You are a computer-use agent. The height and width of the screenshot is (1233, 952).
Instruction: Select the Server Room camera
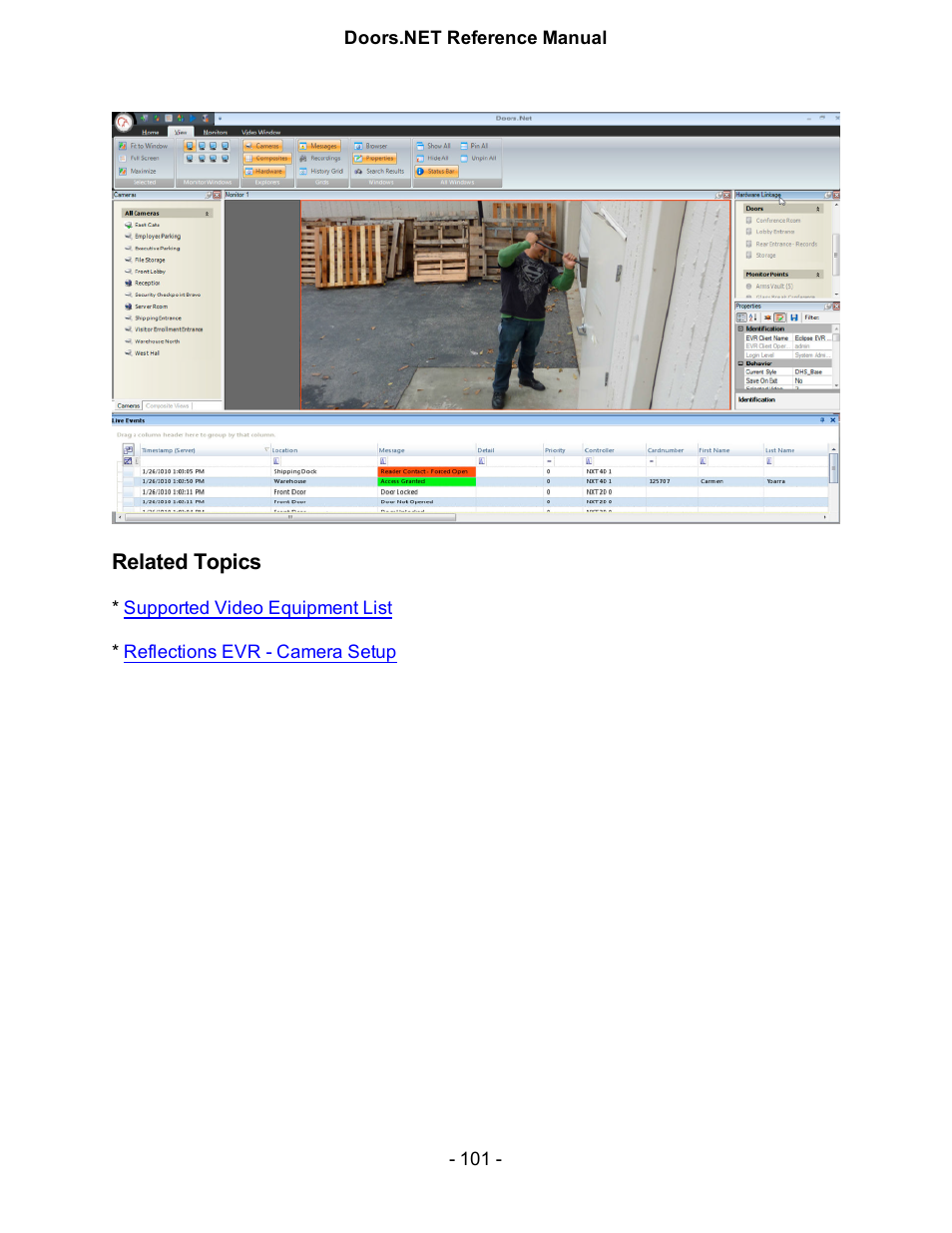pyautogui.click(x=151, y=307)
